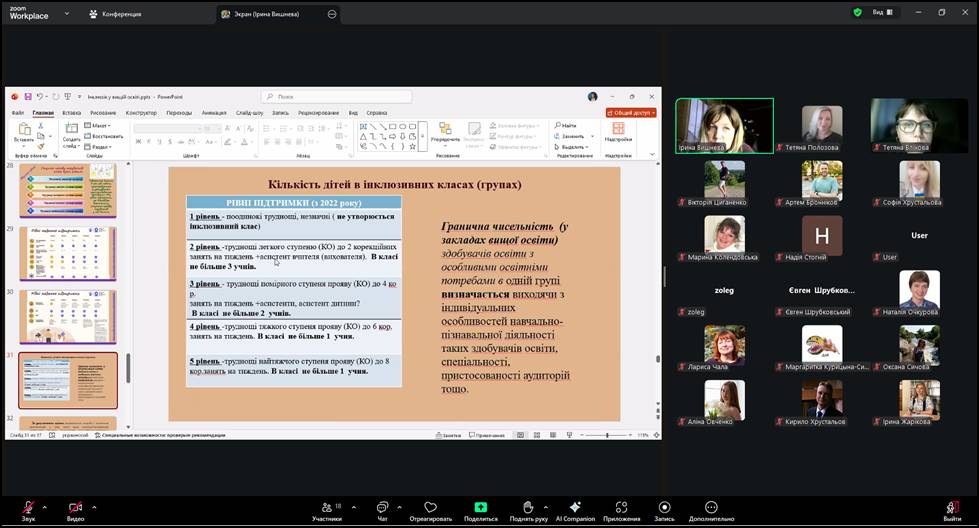Open the Дополнительно more options menu
The image size is (979, 528).
711,508
